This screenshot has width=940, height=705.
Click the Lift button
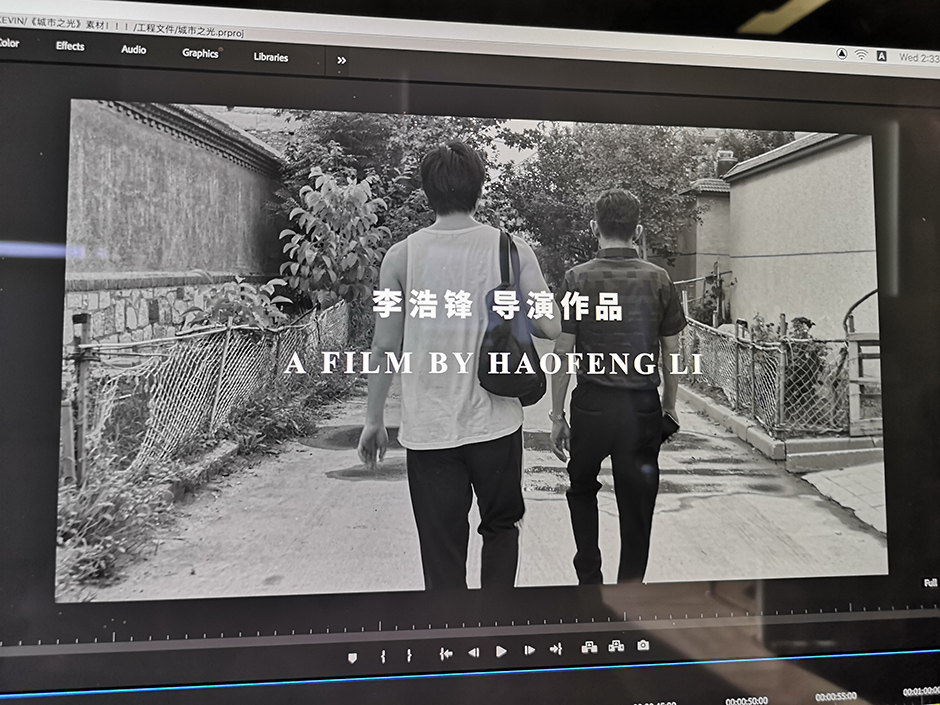(589, 647)
